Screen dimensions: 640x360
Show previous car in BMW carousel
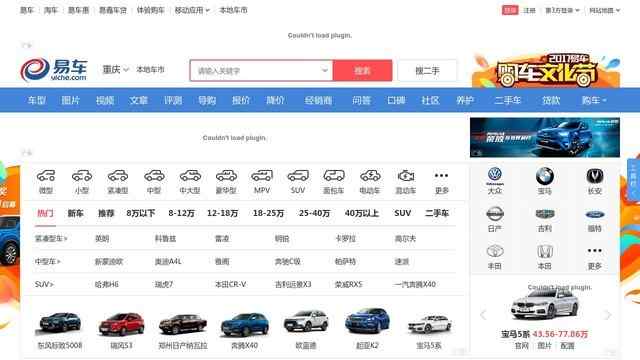click(483, 315)
